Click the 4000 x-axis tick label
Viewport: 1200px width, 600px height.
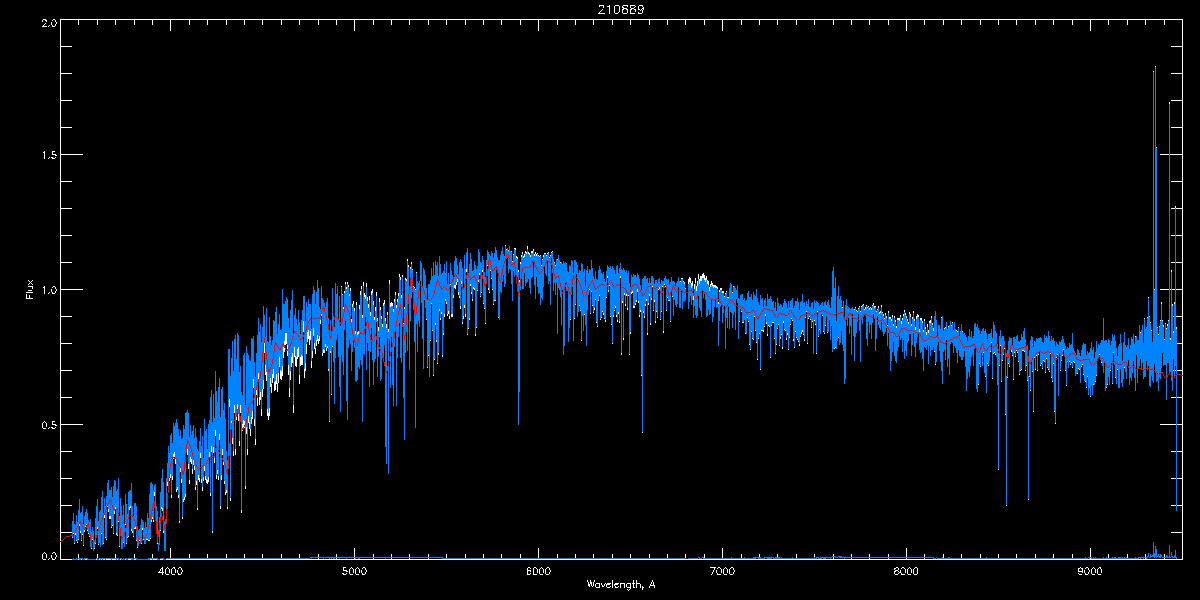(x=170, y=572)
